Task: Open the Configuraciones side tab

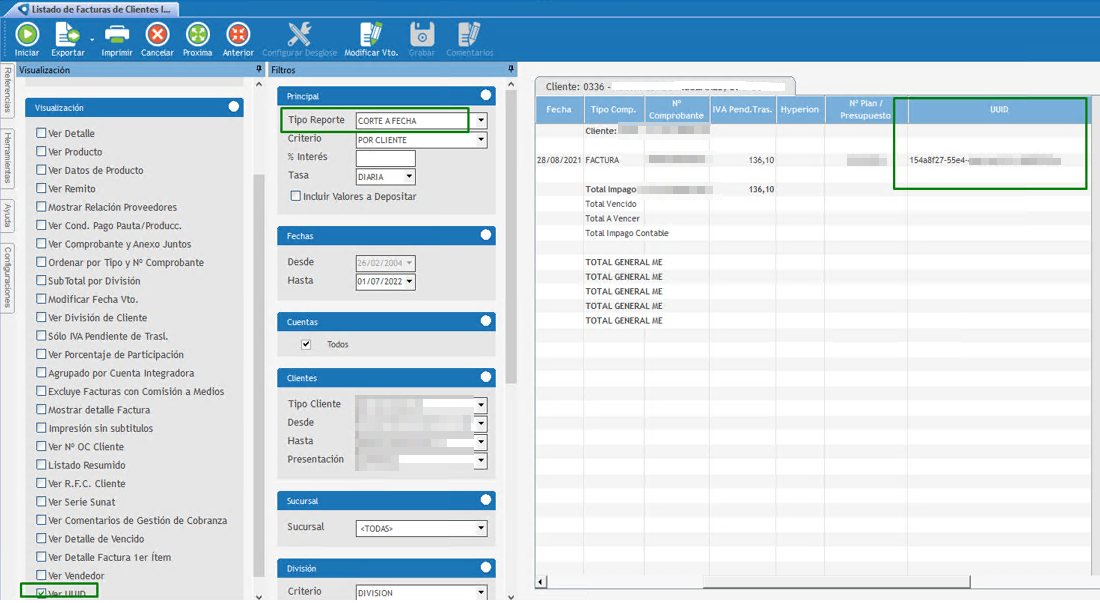Action: [7, 277]
